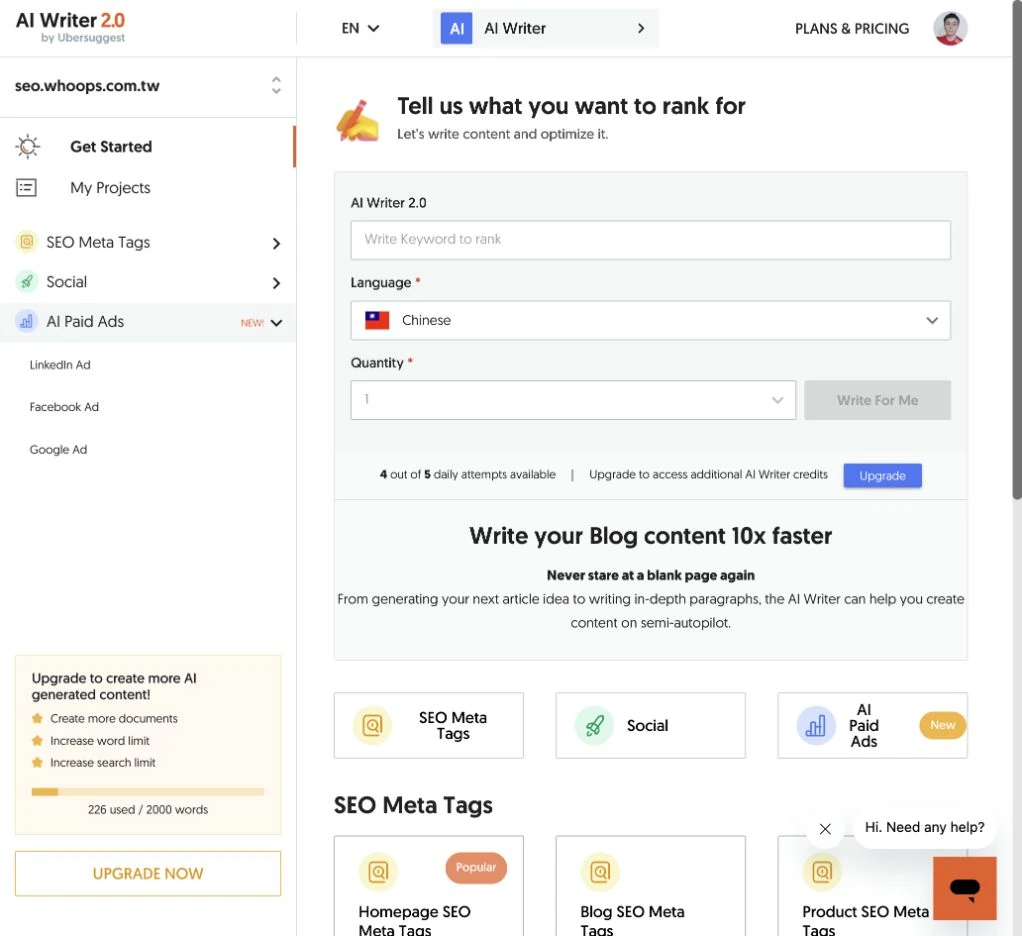Click the Write Keyword to rank field

pyautogui.click(x=650, y=240)
